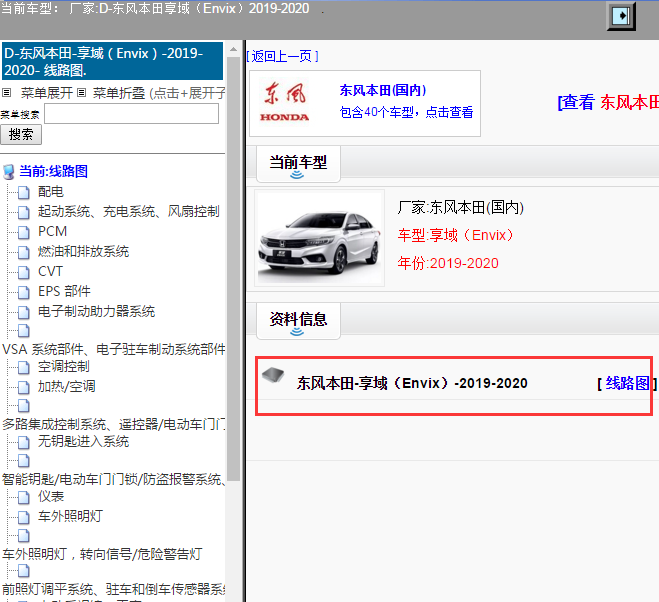The image size is (659, 602).
Task: Click the 查看 东风本田 link at right
Action: point(608,102)
